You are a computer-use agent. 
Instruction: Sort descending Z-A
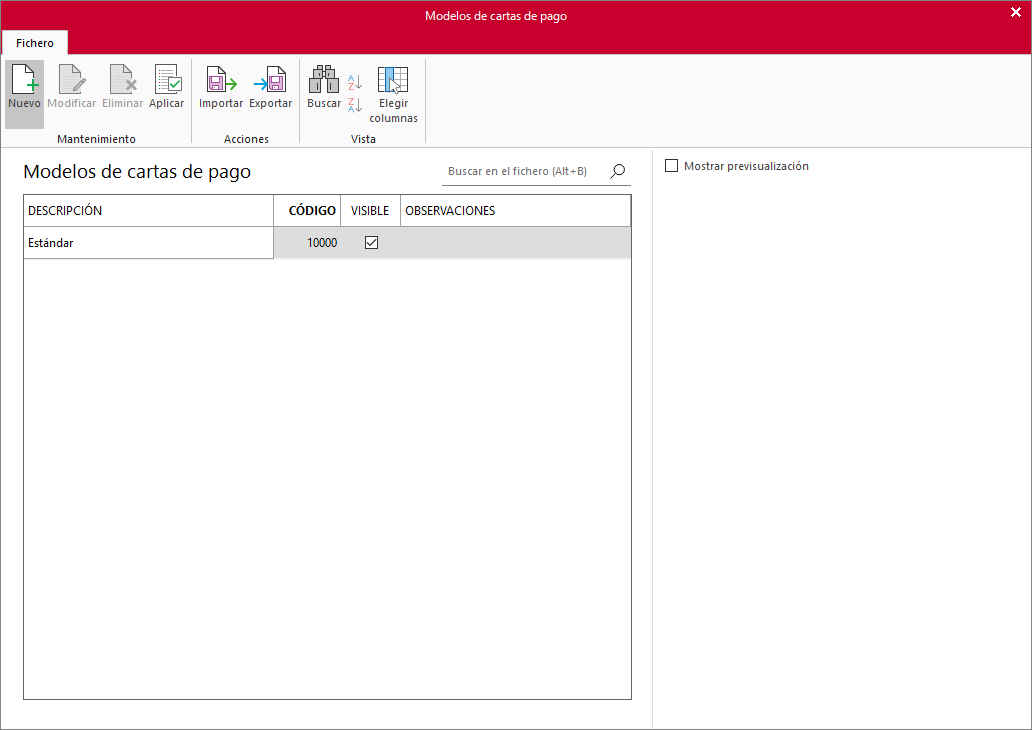(x=355, y=105)
